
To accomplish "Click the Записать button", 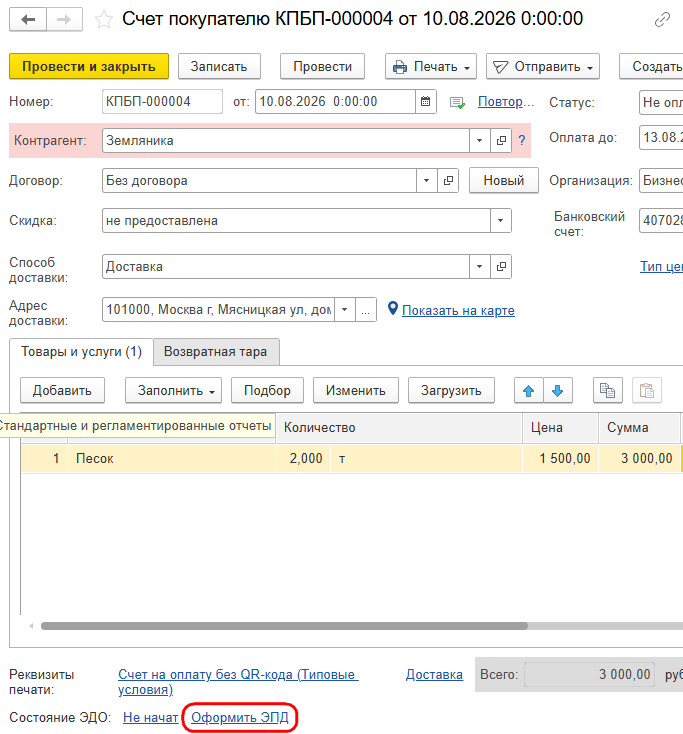I will [219, 66].
